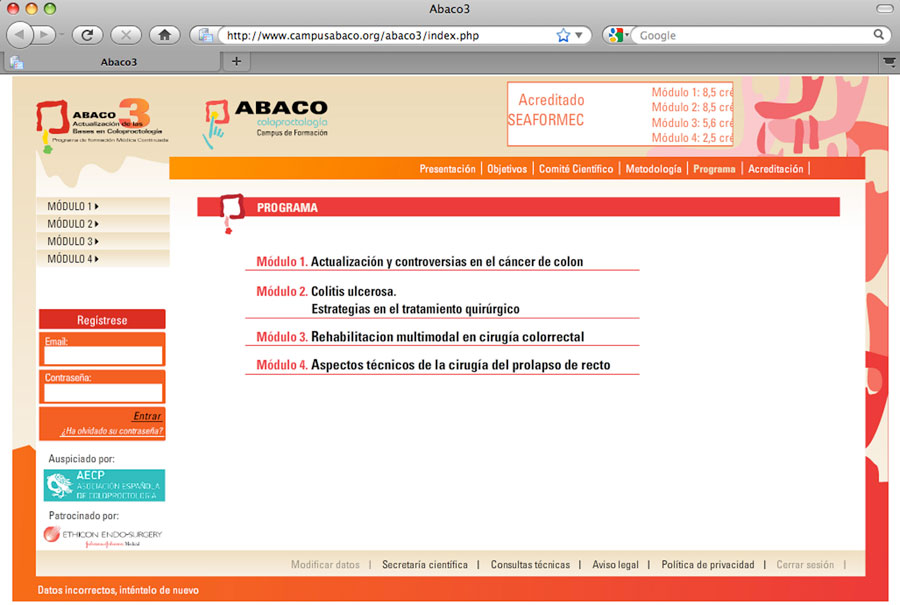Open the Metodología menu item
The image size is (900, 605).
click(653, 169)
